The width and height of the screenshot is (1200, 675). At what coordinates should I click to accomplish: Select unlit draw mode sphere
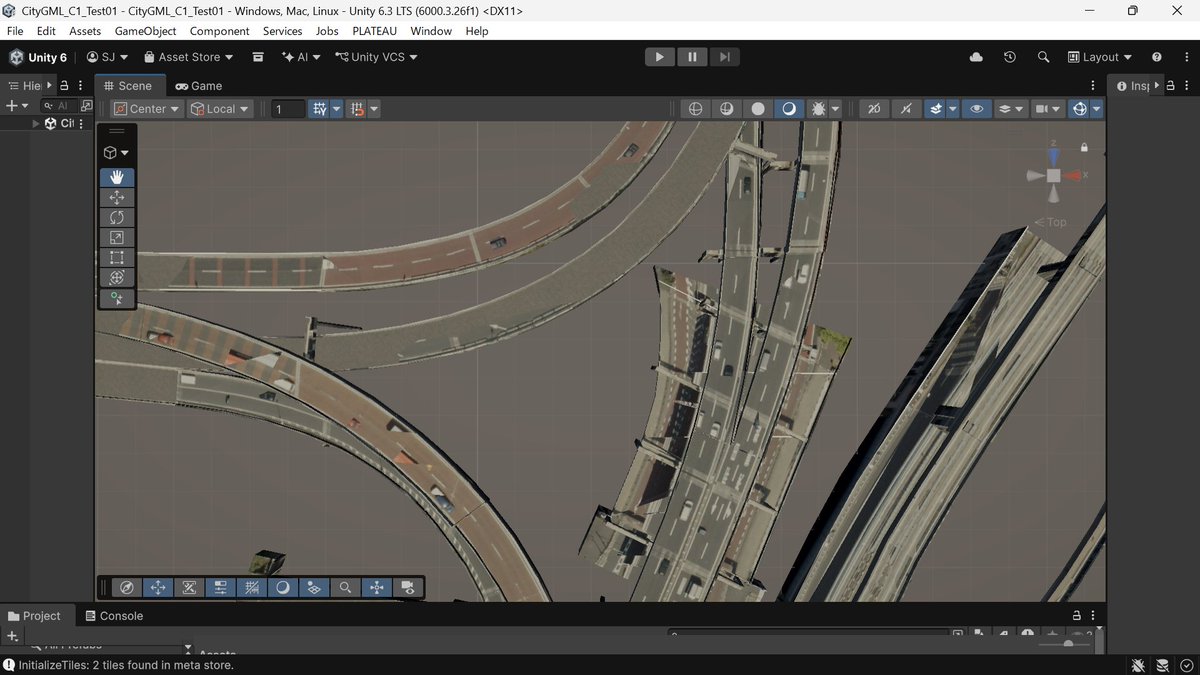pos(758,109)
